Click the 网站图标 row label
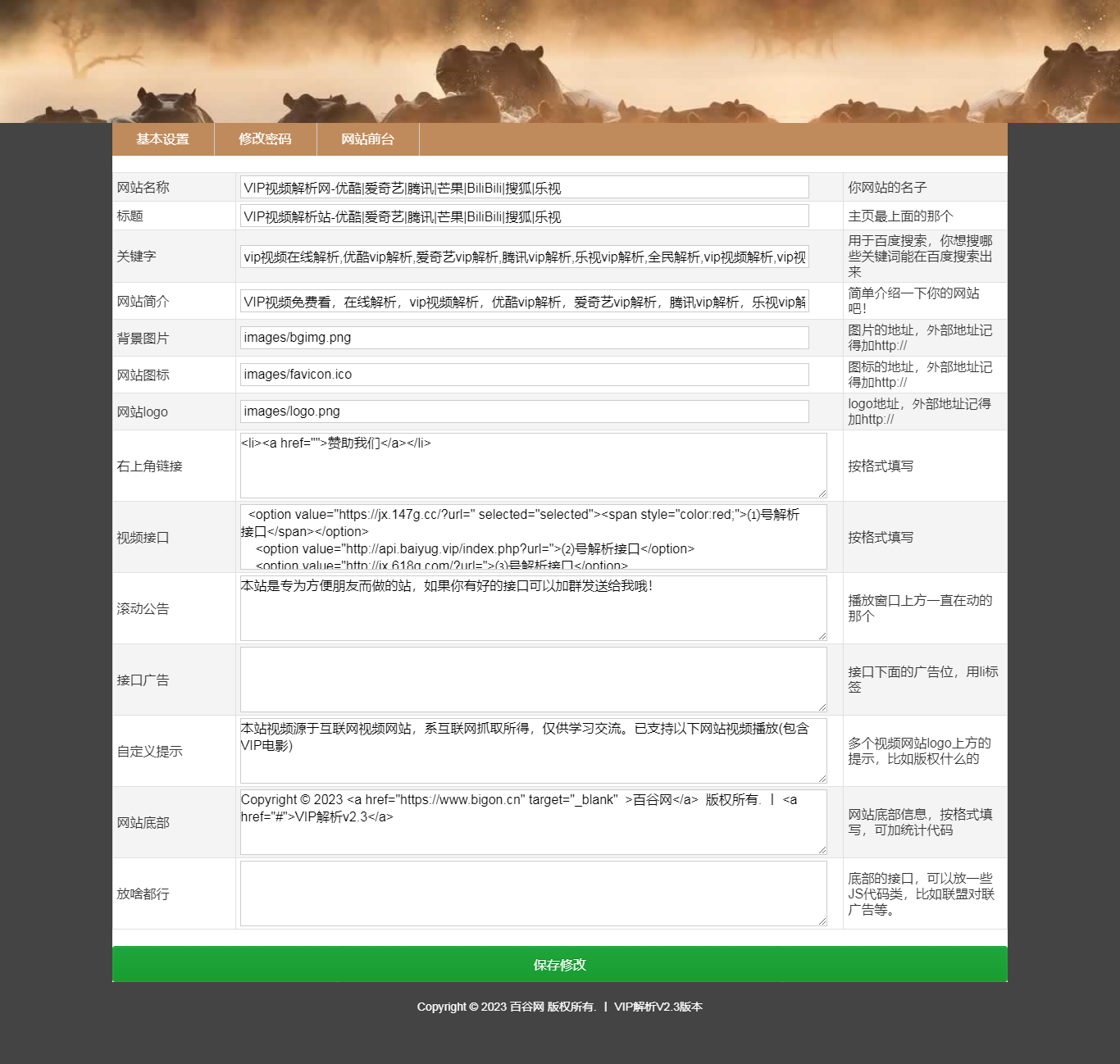This screenshot has height=1064, width=1120. (x=143, y=375)
